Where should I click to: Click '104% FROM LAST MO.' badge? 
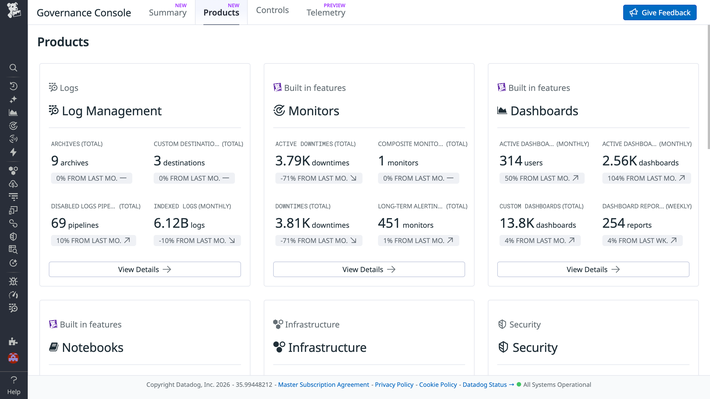[x=646, y=178]
